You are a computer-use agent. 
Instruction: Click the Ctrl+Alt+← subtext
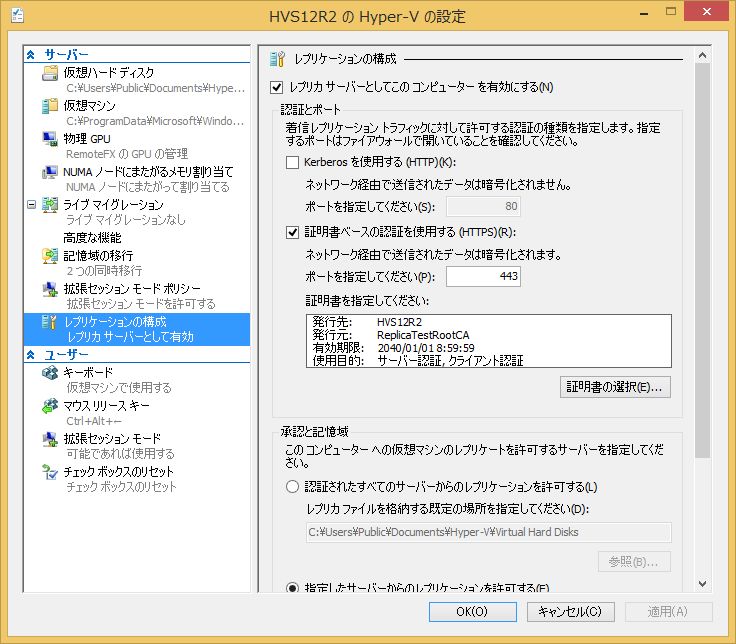(x=94, y=421)
